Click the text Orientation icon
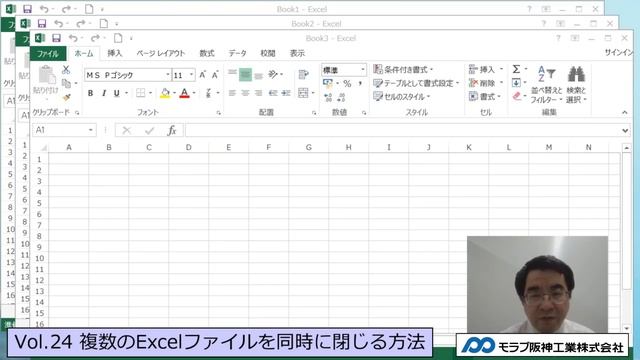 tap(273, 74)
